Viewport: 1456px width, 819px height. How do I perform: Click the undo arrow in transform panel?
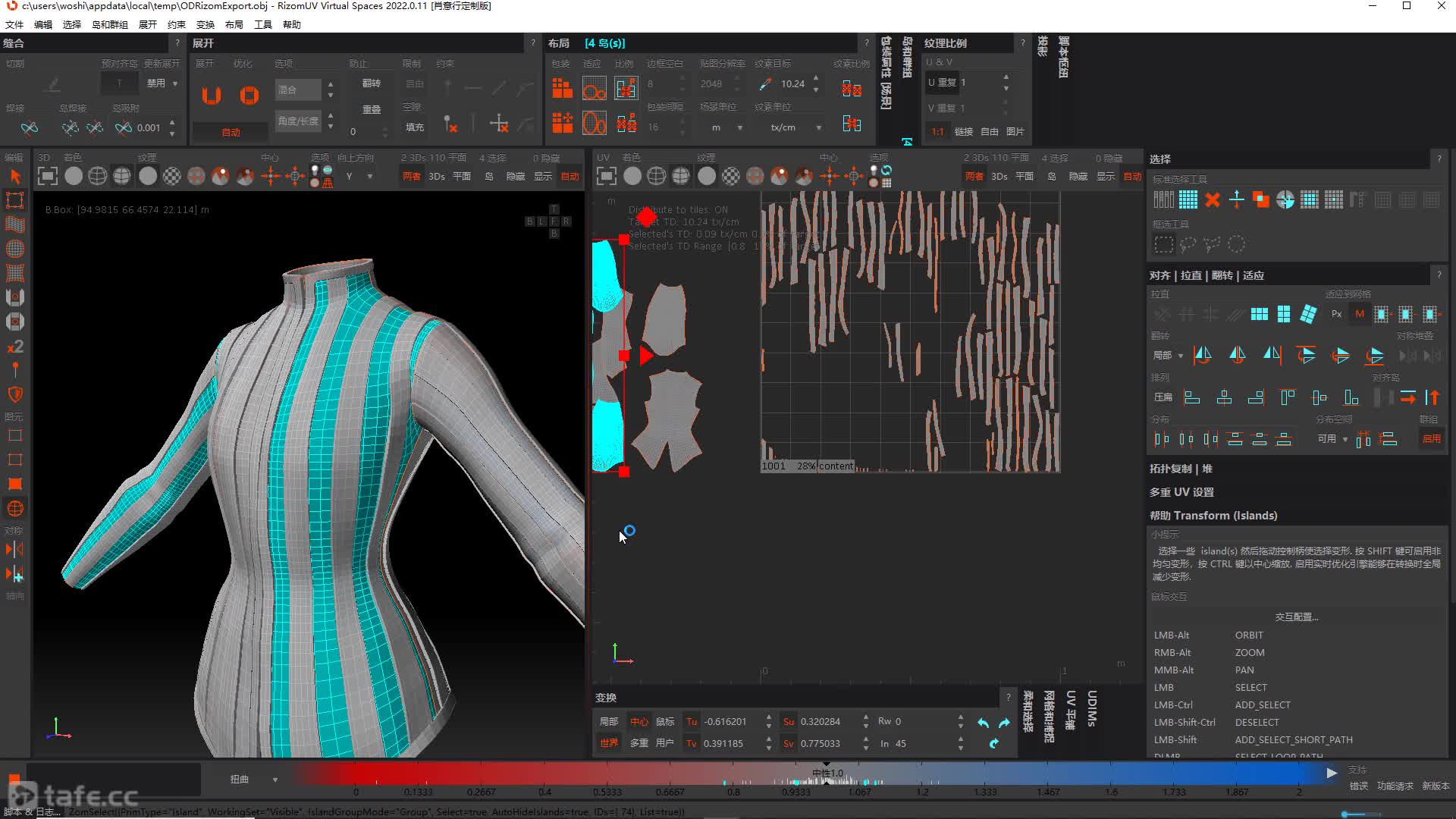click(x=984, y=723)
